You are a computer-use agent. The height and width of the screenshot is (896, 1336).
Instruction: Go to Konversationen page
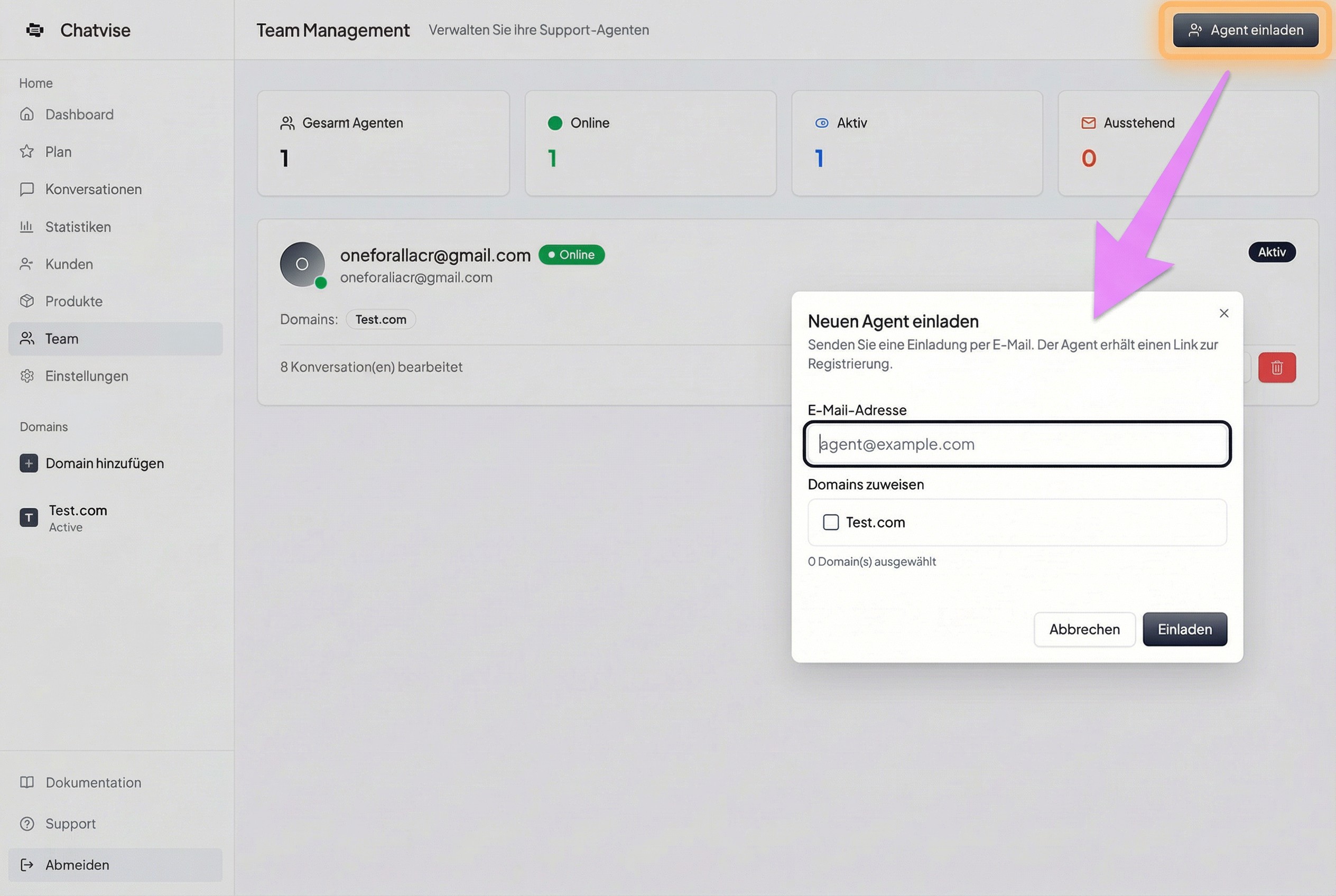coord(93,189)
